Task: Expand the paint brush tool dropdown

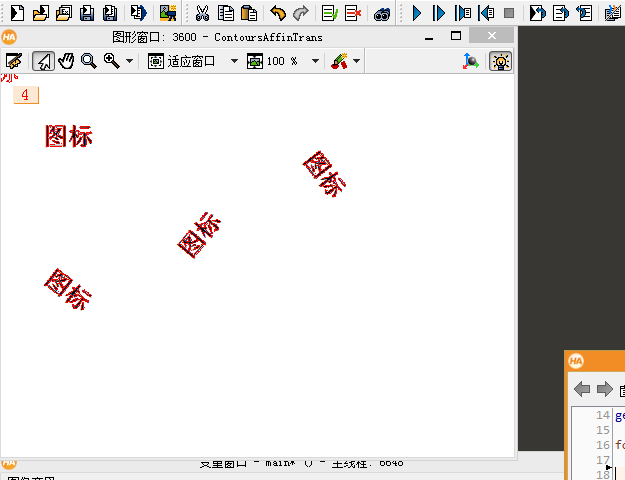Action: pyautogui.click(x=356, y=61)
